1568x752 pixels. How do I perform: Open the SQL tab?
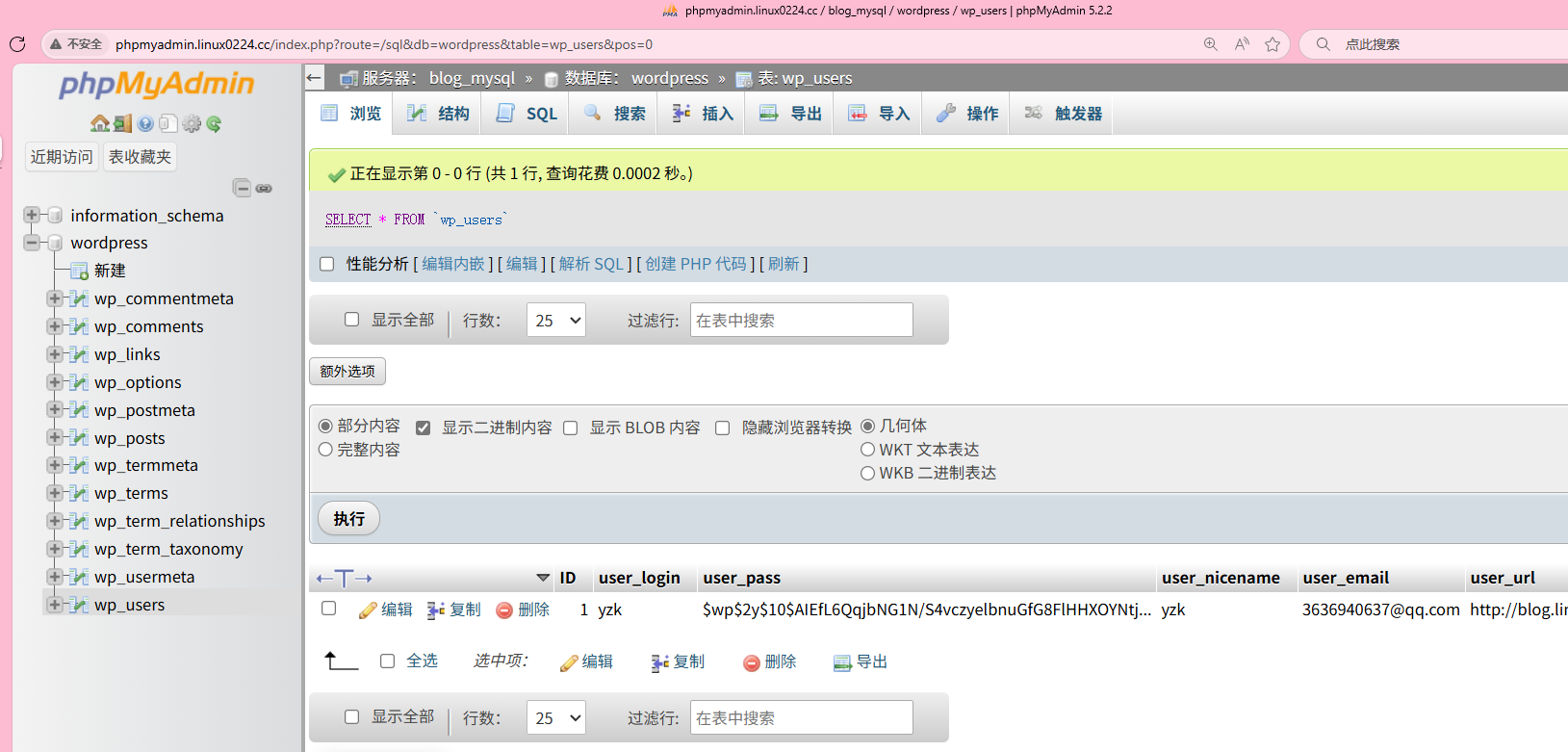527,114
